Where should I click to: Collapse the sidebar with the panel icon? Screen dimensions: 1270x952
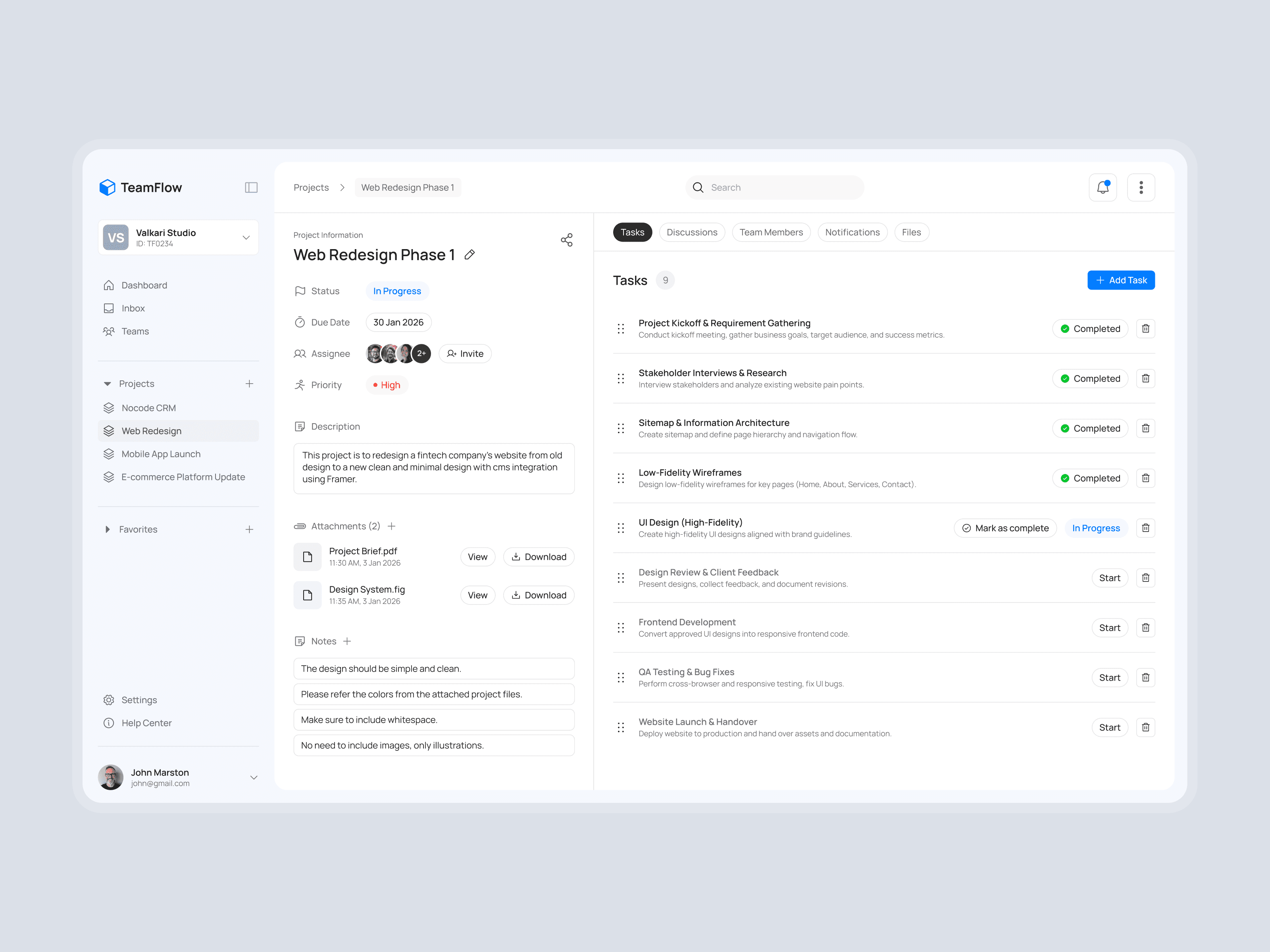[x=251, y=188]
